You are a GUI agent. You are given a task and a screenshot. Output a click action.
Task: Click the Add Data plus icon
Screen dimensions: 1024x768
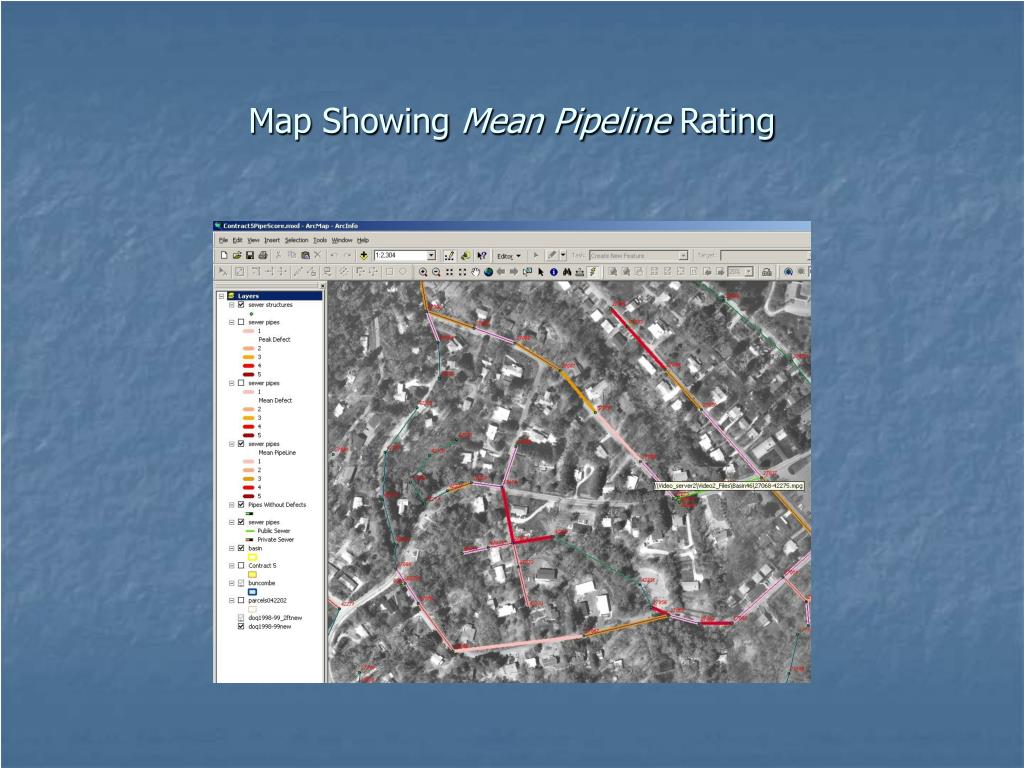pos(364,255)
